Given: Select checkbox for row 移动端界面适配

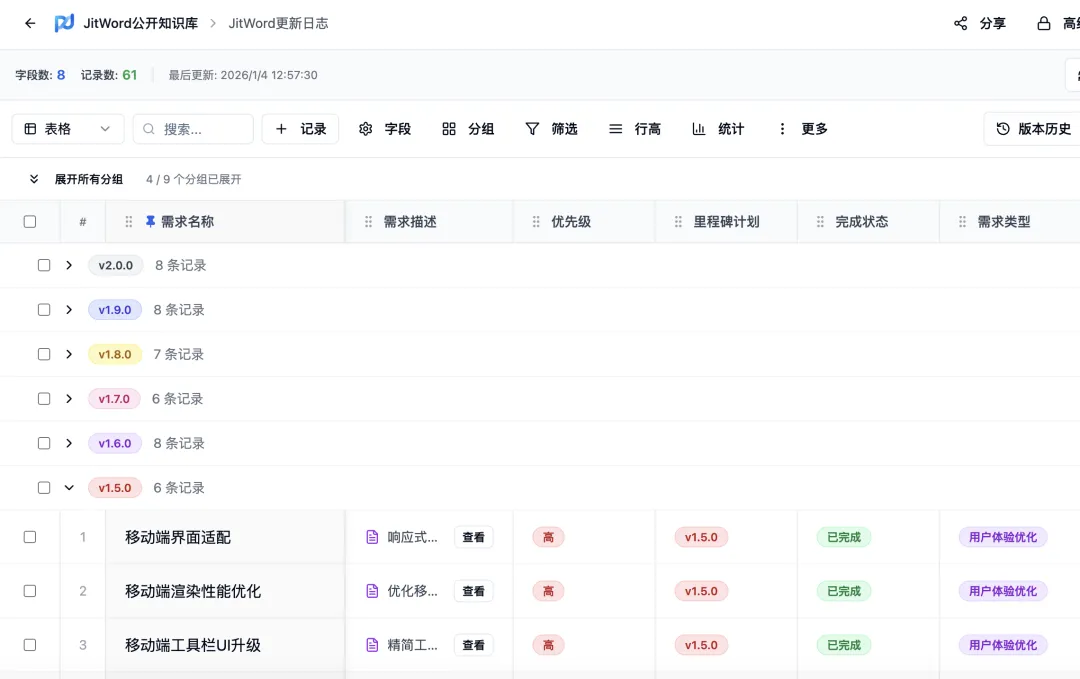Looking at the screenshot, I should pos(30,537).
